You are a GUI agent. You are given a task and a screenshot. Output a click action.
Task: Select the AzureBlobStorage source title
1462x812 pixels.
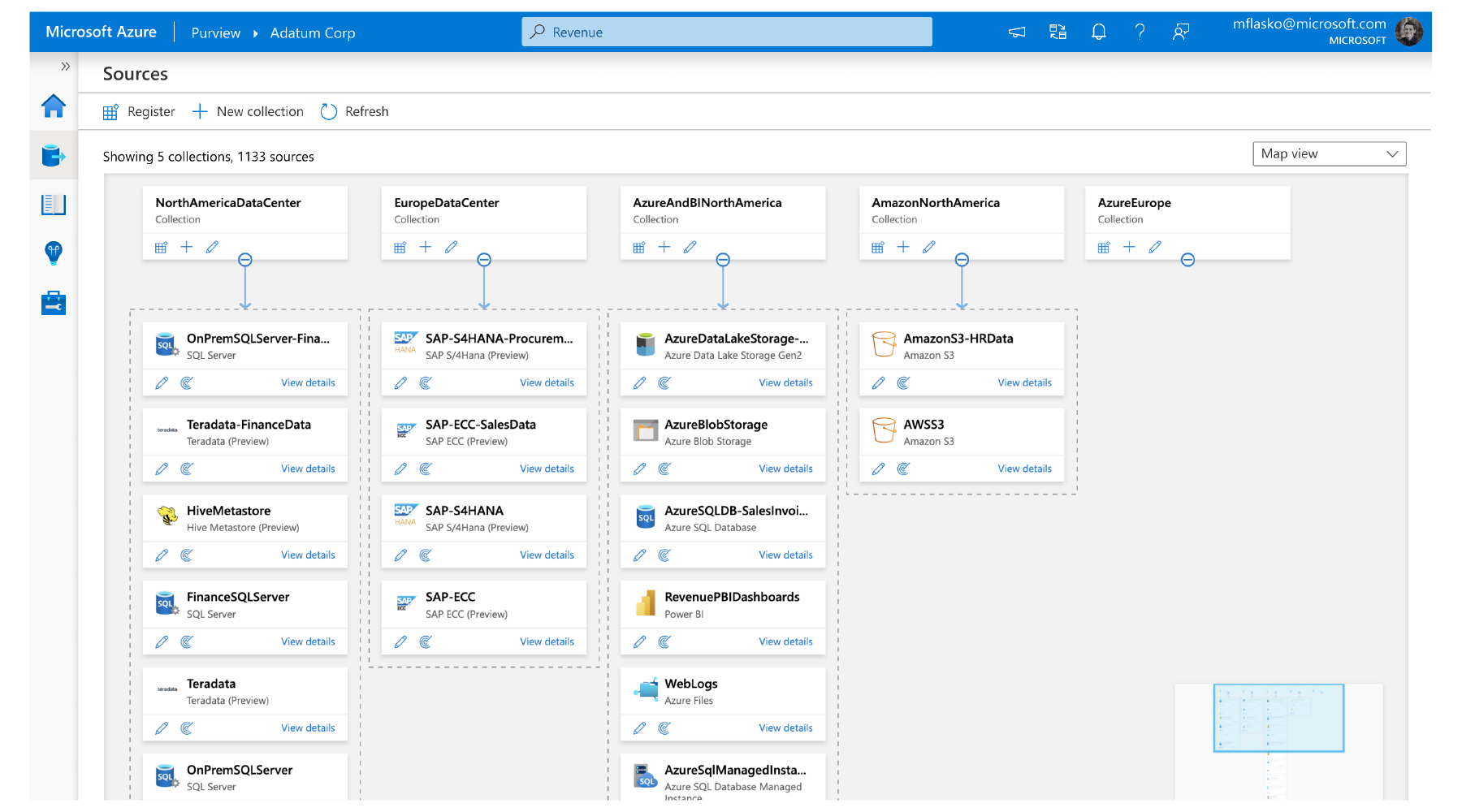pos(716,425)
